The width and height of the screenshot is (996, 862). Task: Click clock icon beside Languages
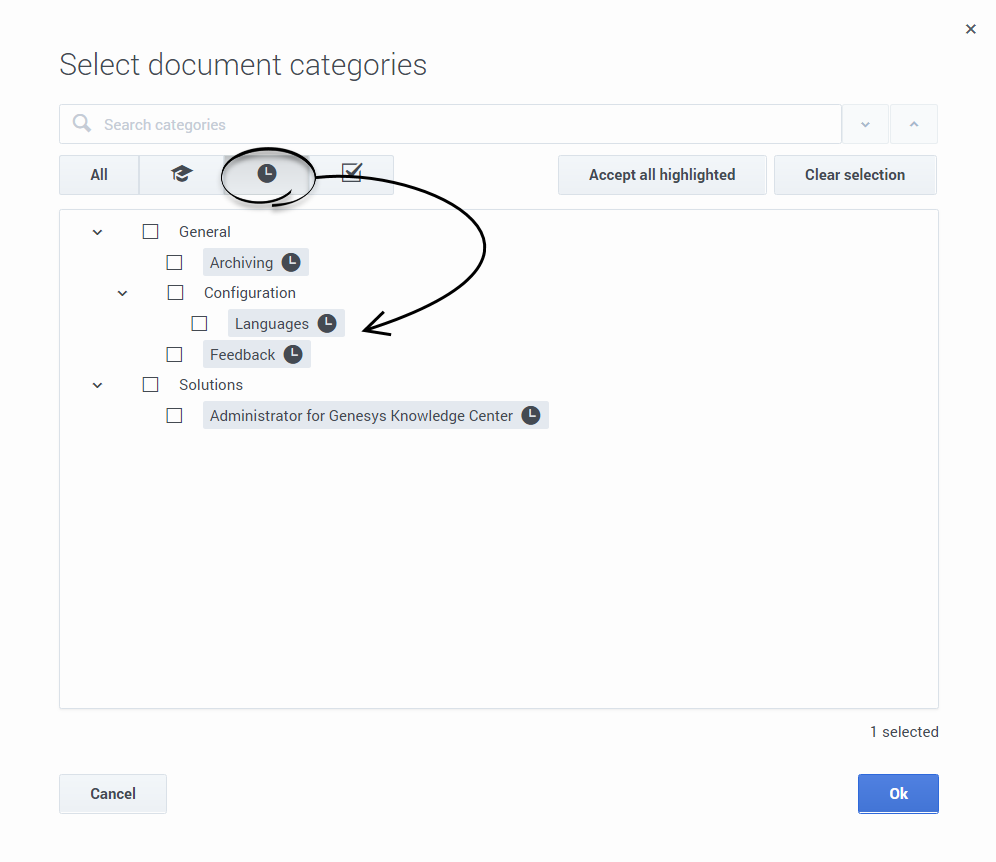coord(327,324)
